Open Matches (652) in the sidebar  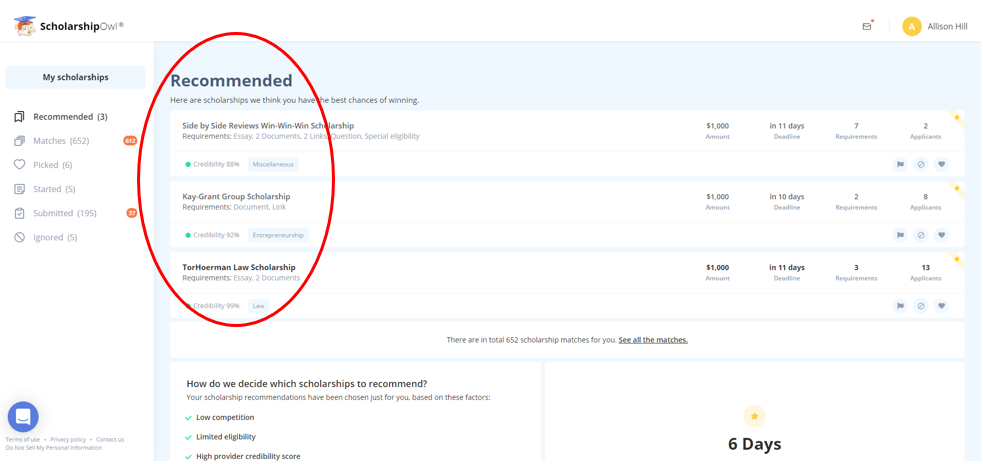click(x=61, y=141)
